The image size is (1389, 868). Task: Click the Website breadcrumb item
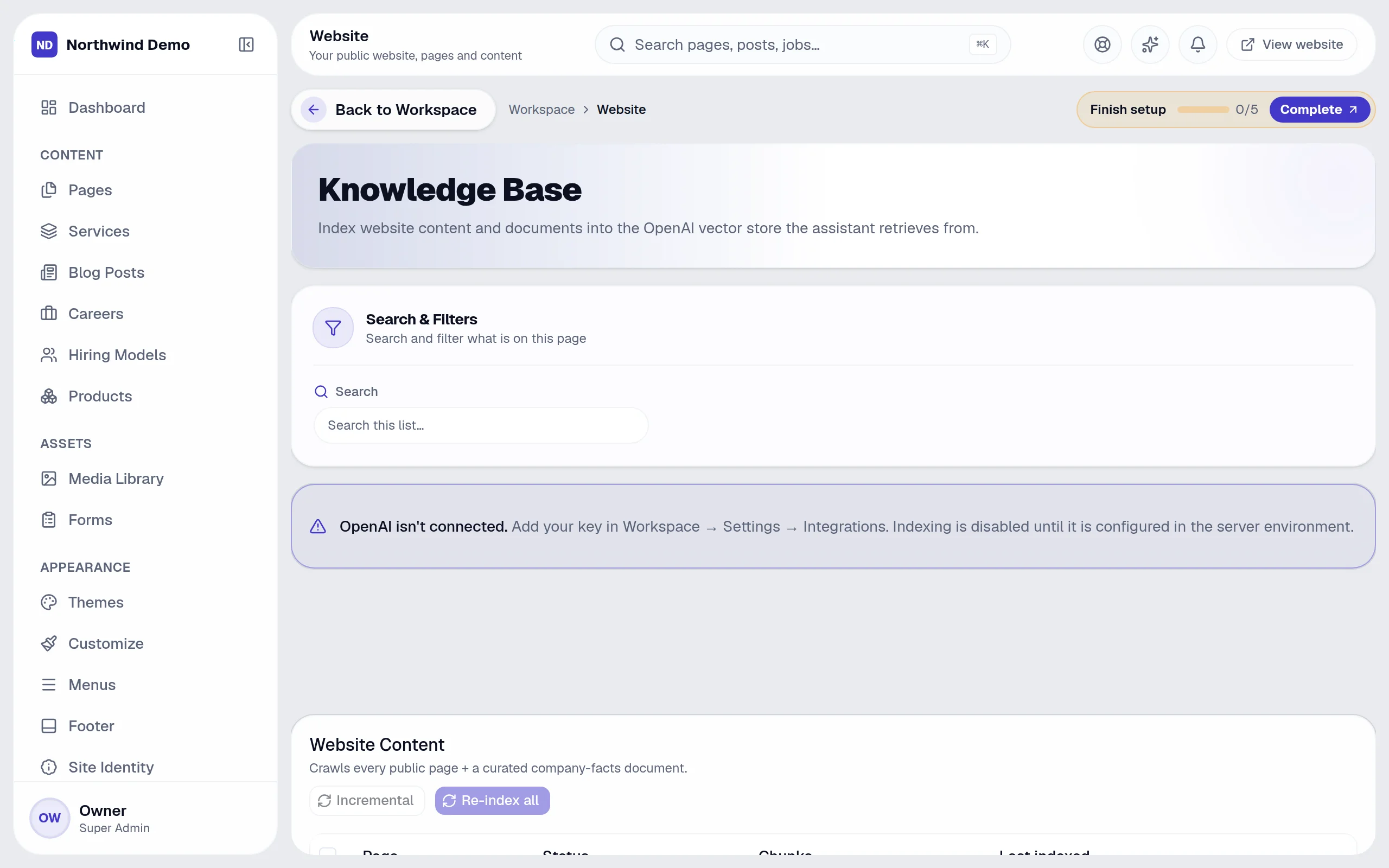(621, 109)
